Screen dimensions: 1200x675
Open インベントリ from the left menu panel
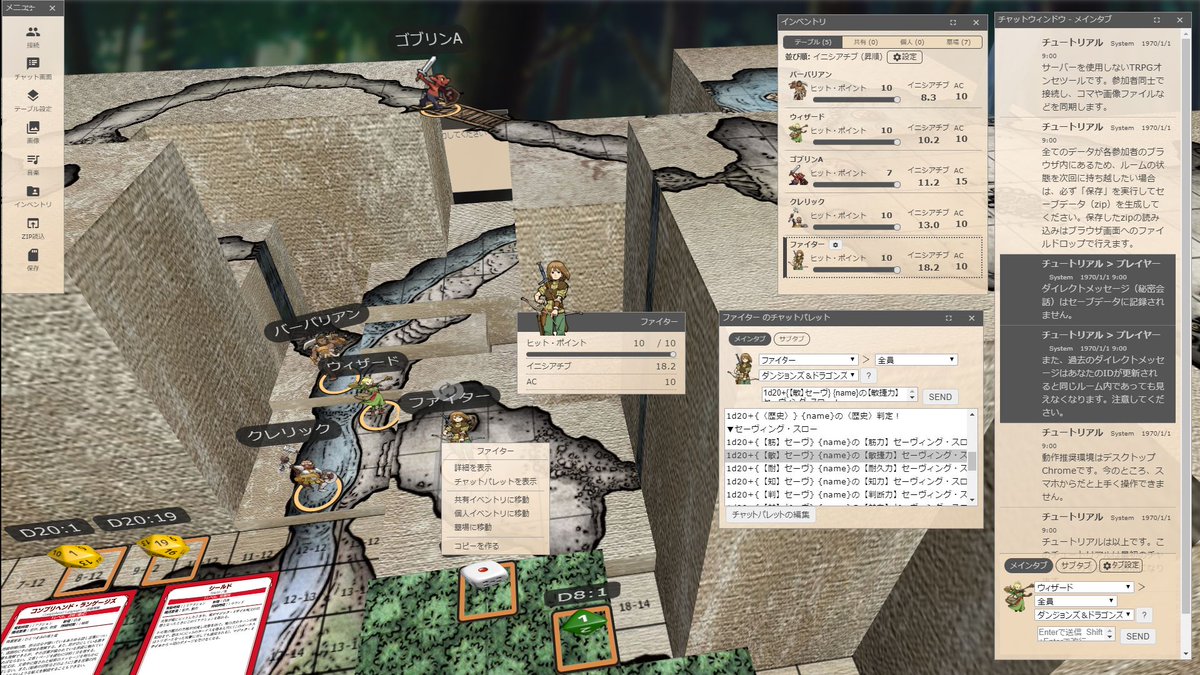(x=33, y=197)
